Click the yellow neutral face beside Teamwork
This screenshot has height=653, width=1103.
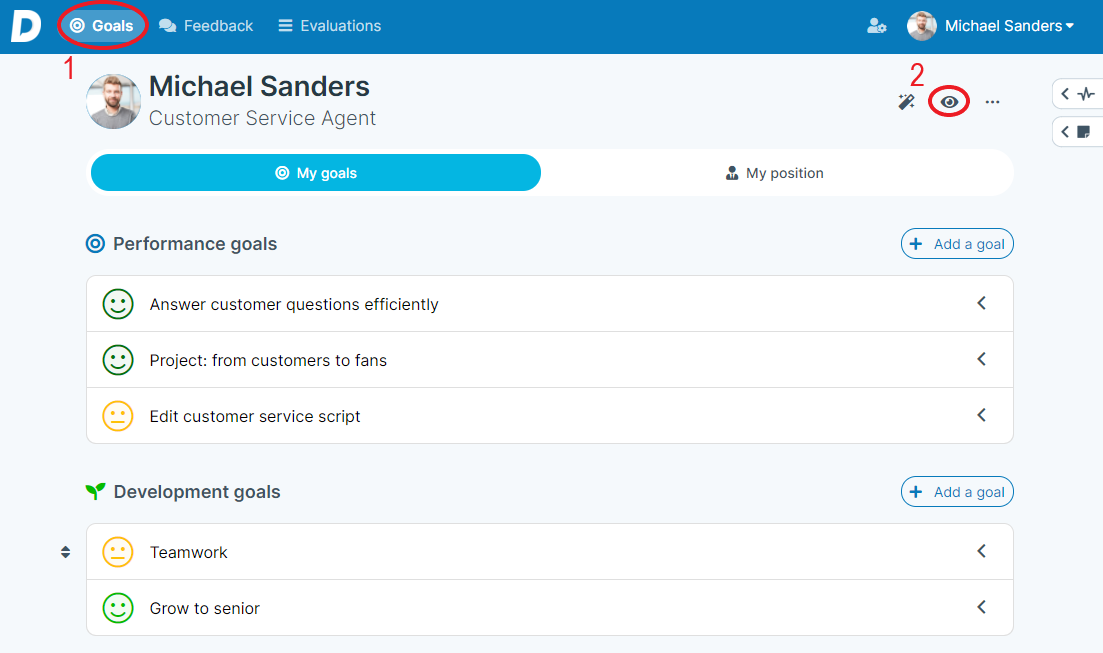click(117, 552)
